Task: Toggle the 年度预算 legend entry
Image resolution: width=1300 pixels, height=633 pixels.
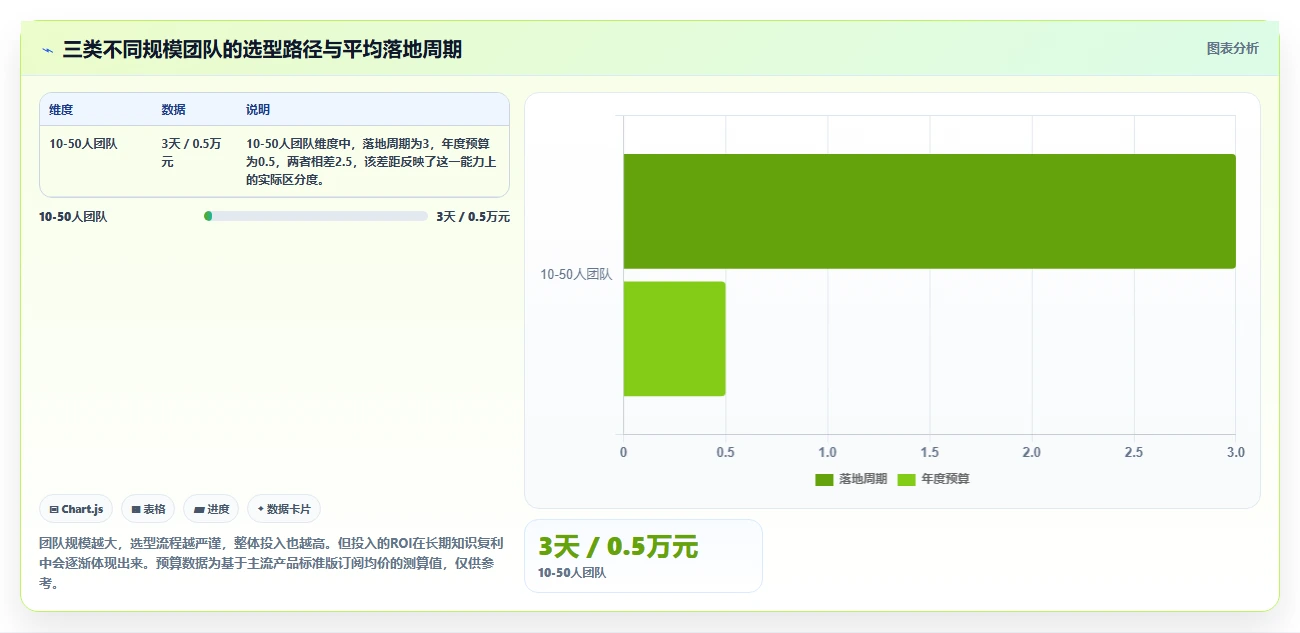Action: pyautogui.click(x=933, y=479)
